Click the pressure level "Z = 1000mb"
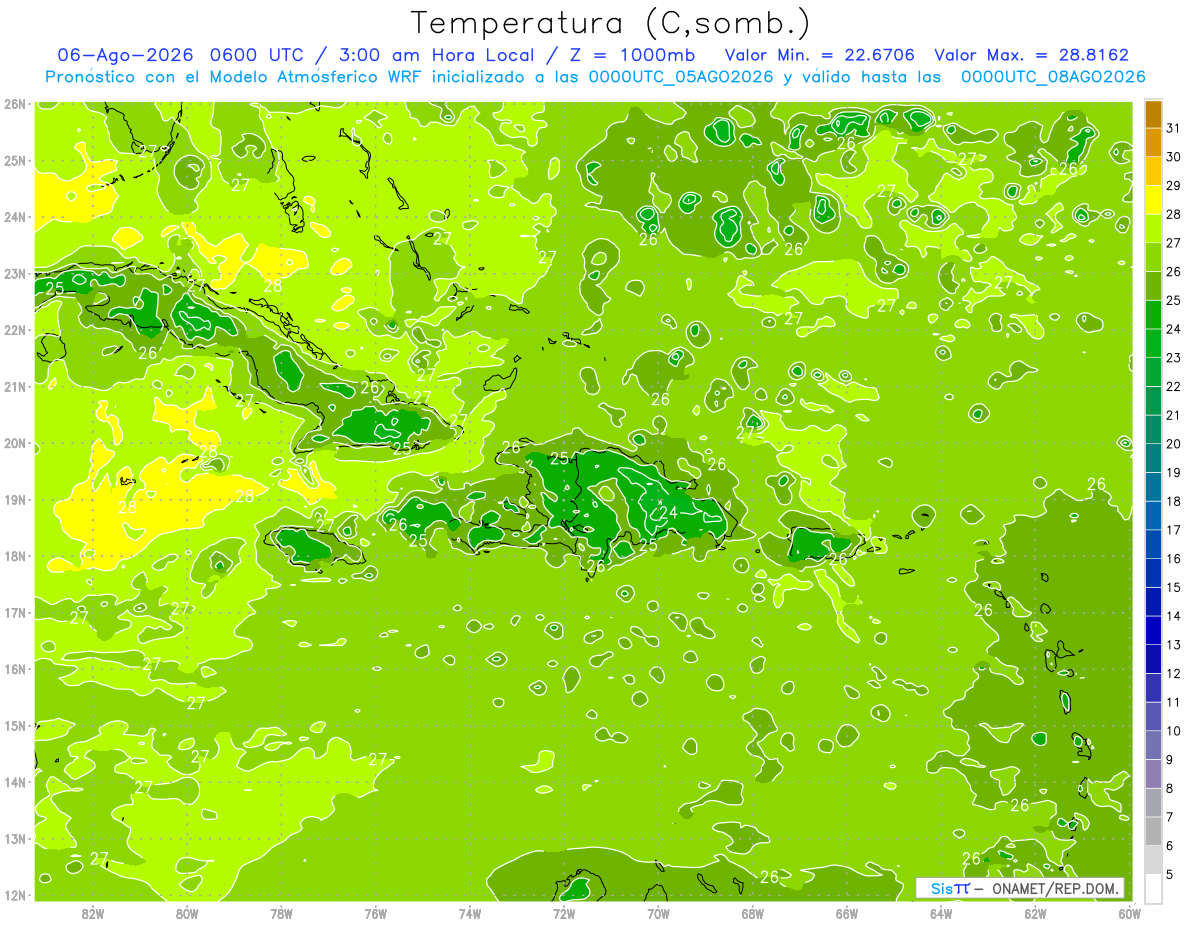1200x927 pixels. pos(632,55)
